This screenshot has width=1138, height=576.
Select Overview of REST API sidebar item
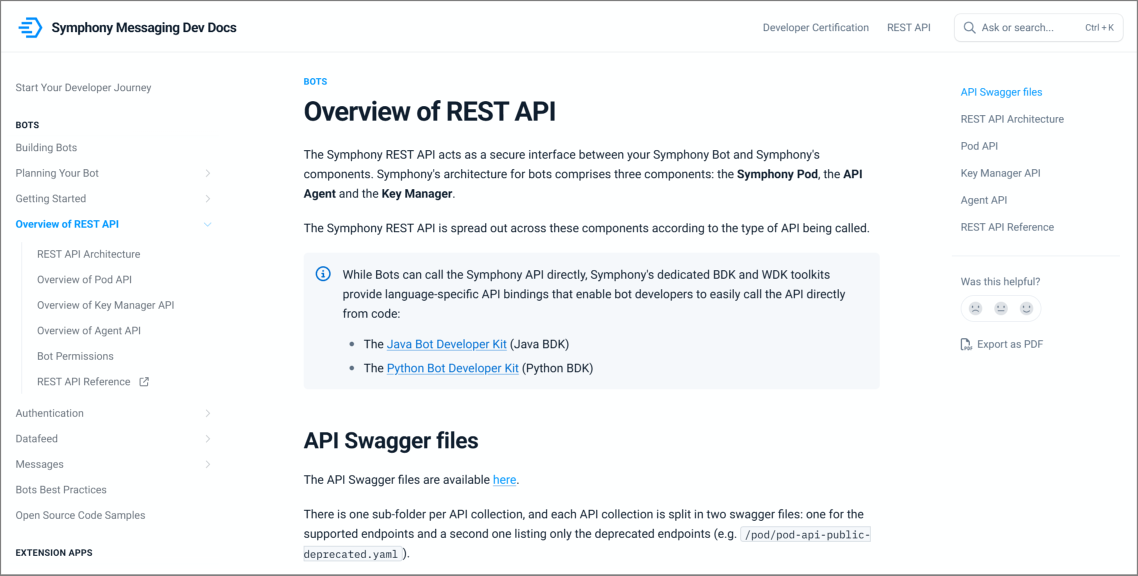click(x=67, y=224)
